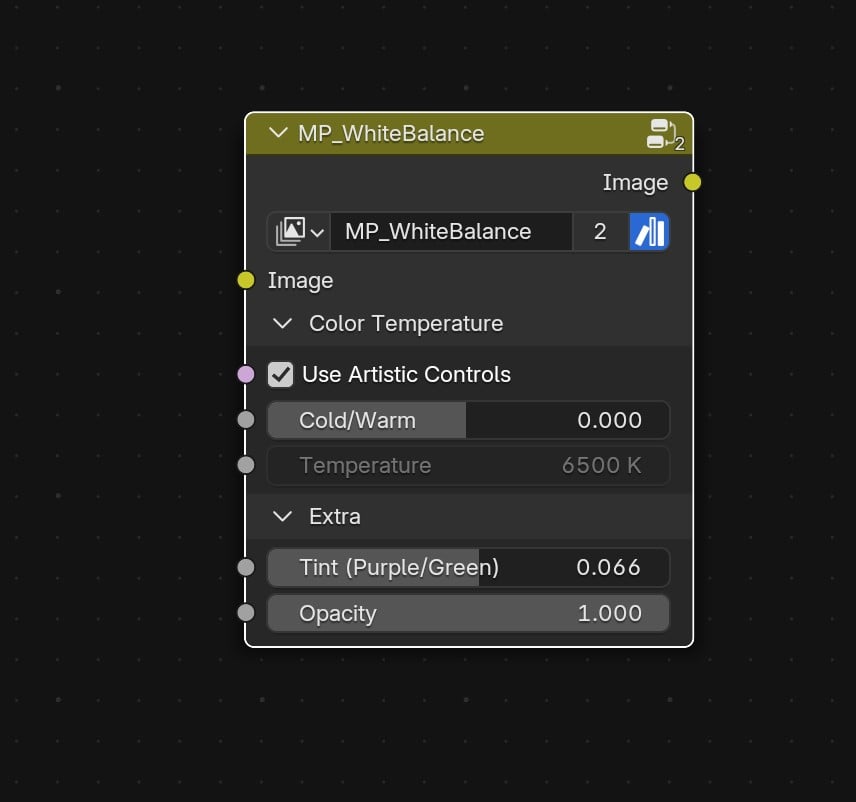Toggle the fake user library icon

pos(649,231)
